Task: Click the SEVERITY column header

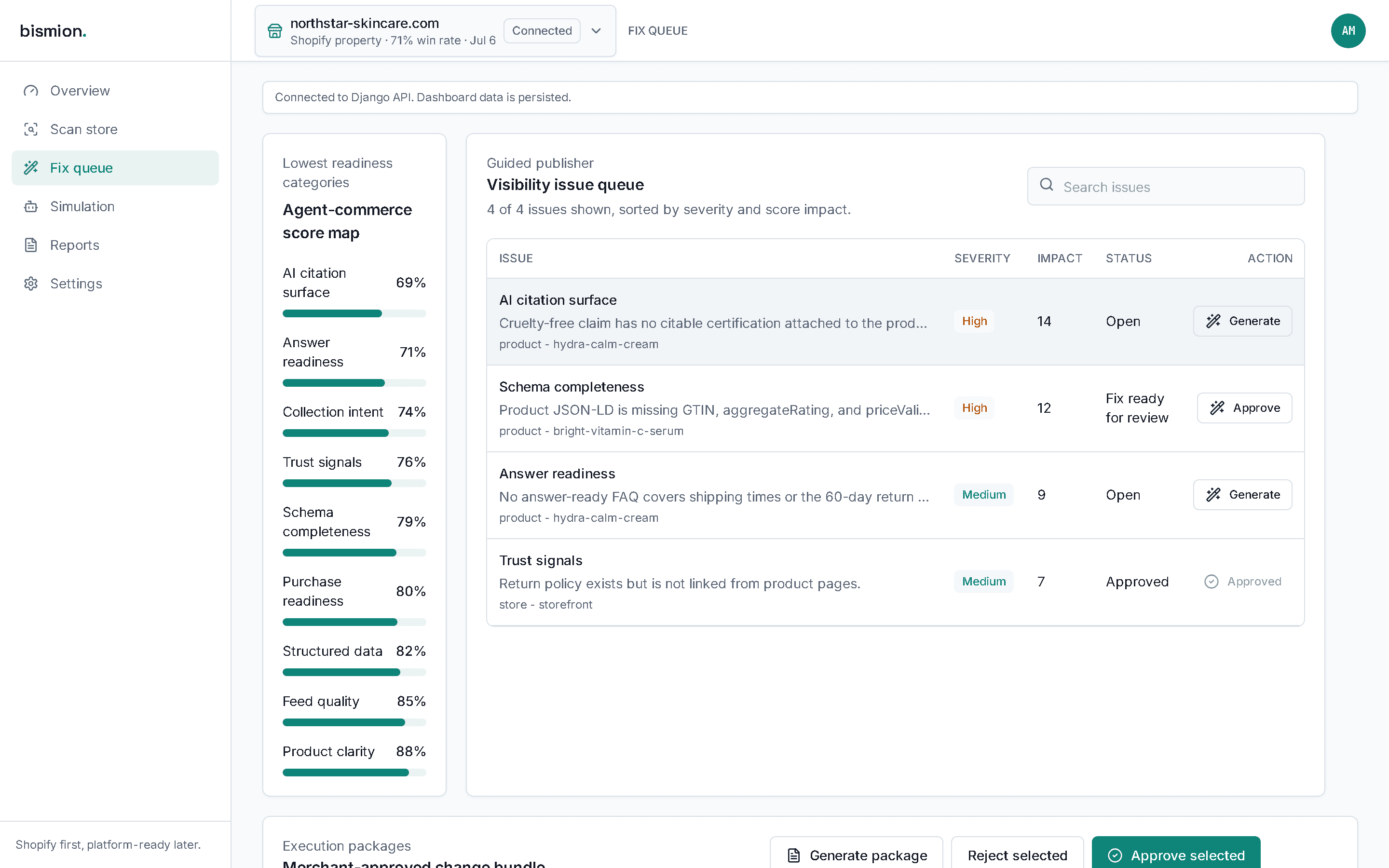Action: (x=982, y=258)
